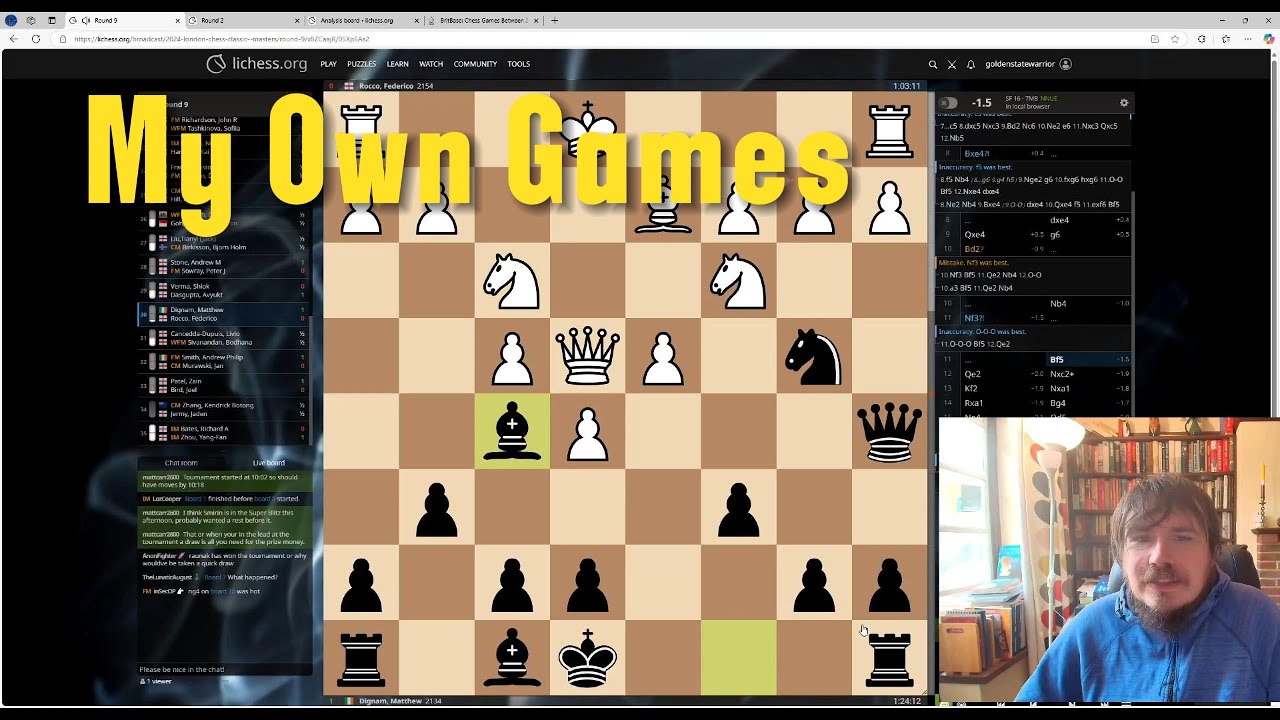Screen dimensions: 1280x720
Task: Open game CM Zhang, Kendrick Botong
Action: pyautogui.click(x=224, y=409)
